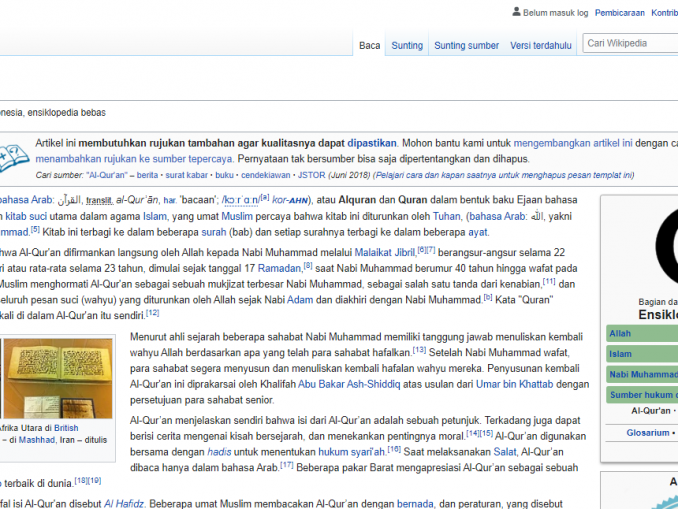Click the surat kabar source link
The height and width of the screenshot is (509, 678).
[186, 175]
